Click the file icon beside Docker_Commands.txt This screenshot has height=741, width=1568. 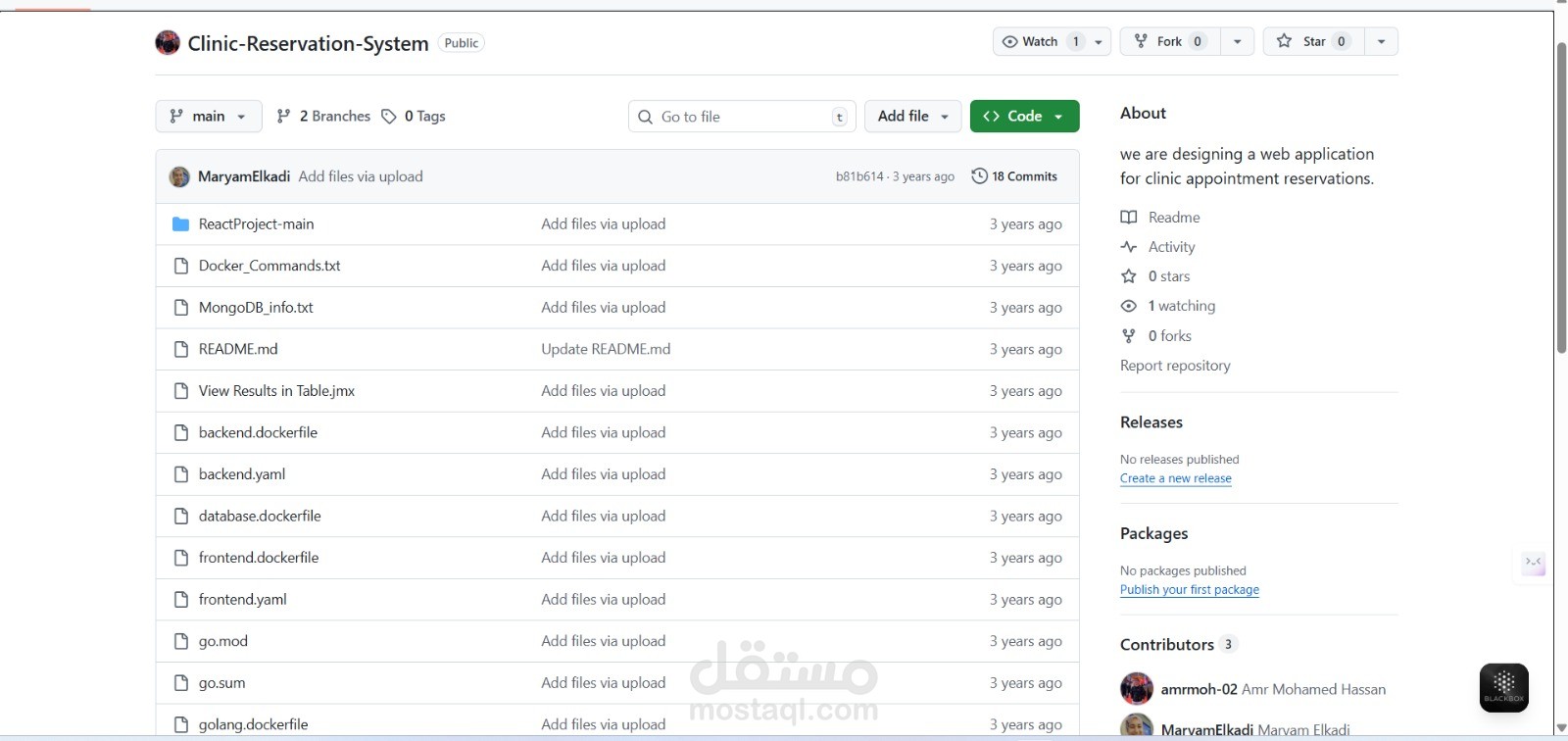[180, 266]
